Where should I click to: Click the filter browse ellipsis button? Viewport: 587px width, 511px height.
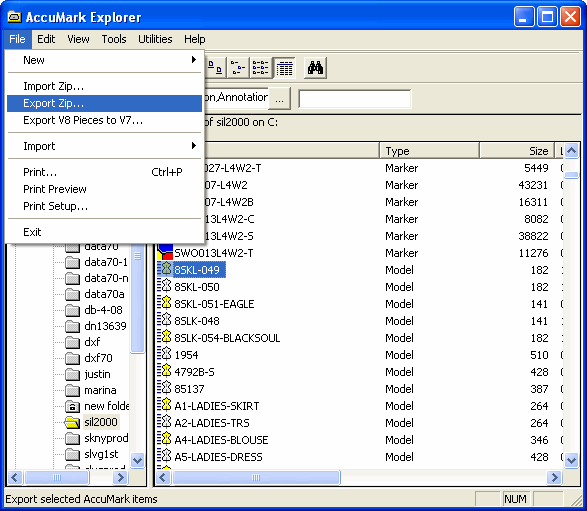279,99
